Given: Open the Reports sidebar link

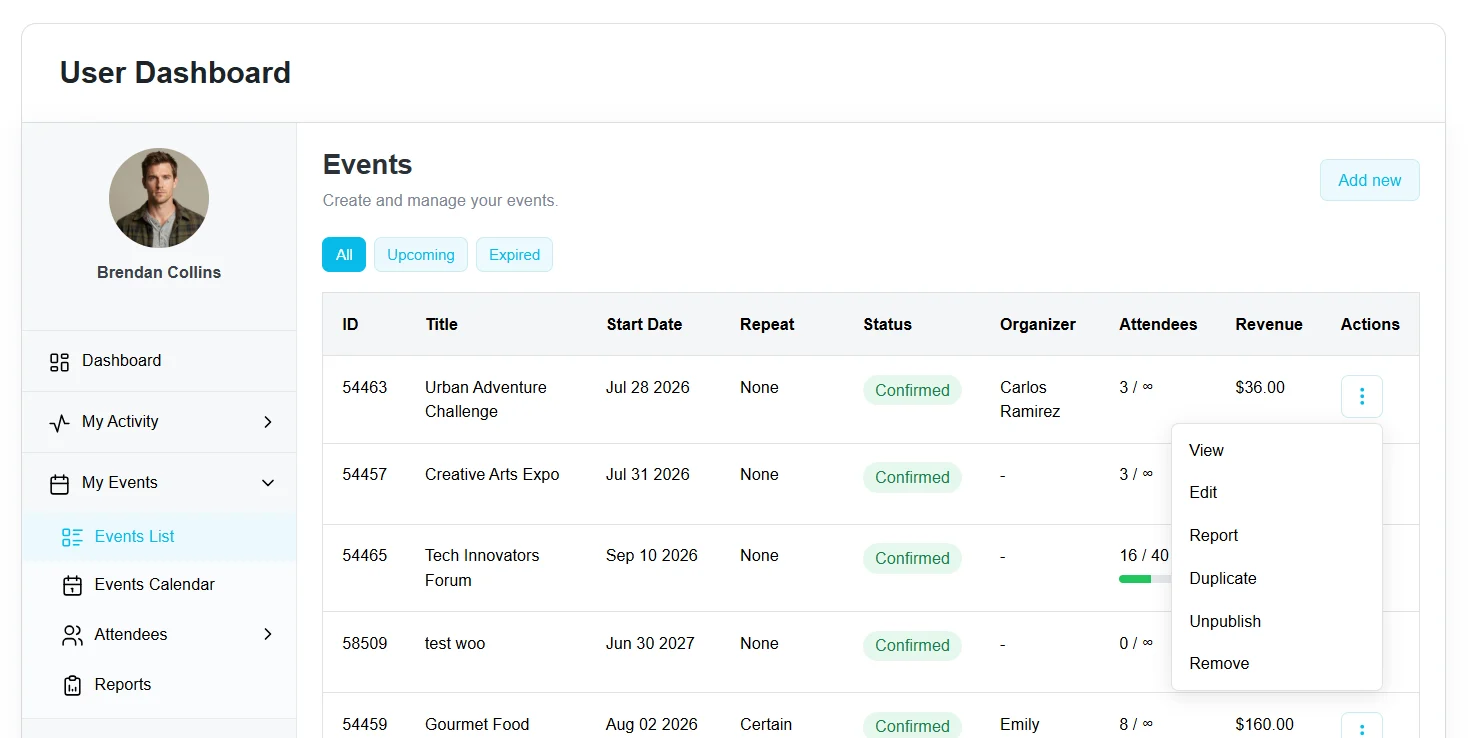Looking at the screenshot, I should tap(123, 684).
